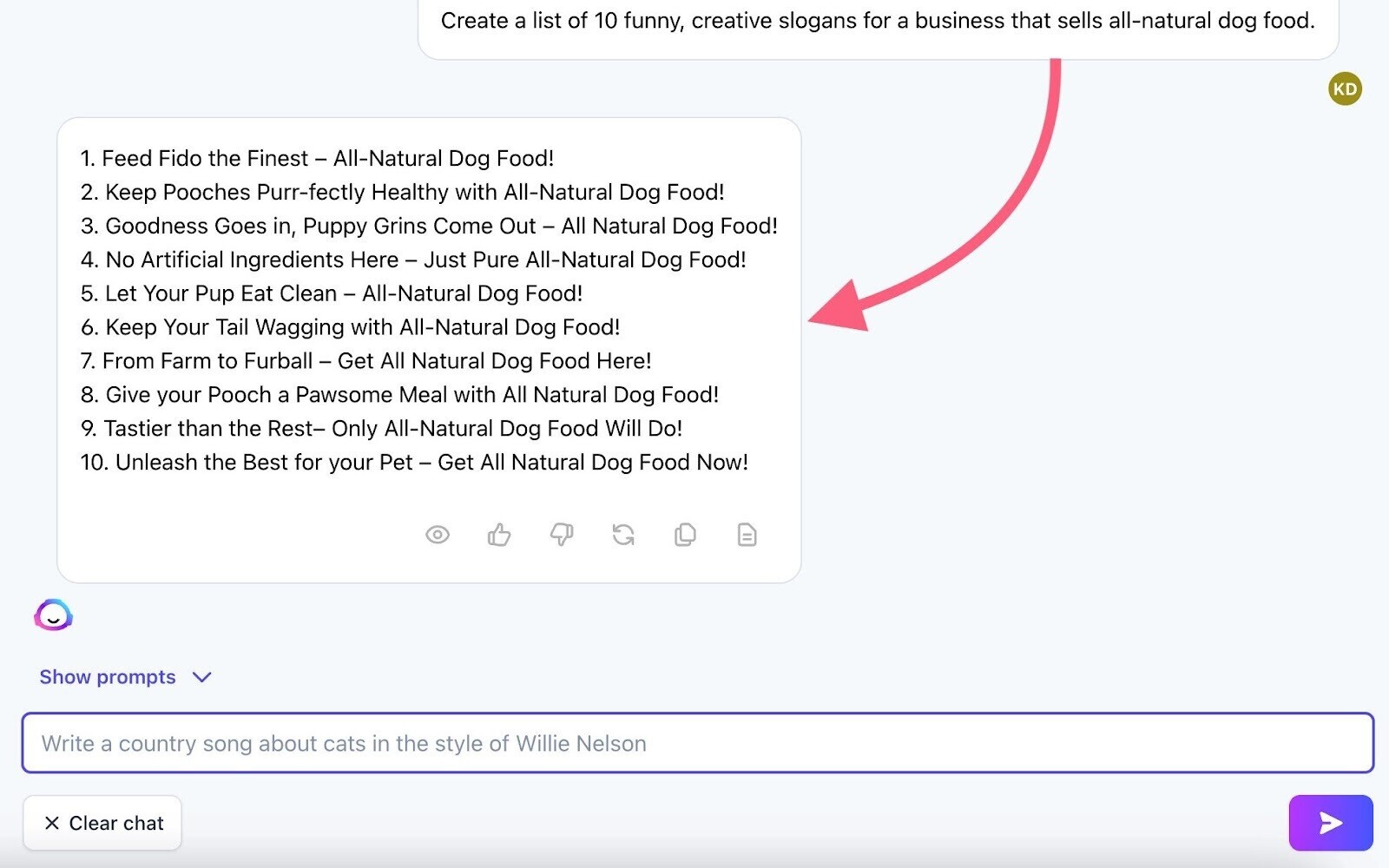The height and width of the screenshot is (868, 1389).
Task: Click the KD user avatar
Action: [x=1345, y=89]
